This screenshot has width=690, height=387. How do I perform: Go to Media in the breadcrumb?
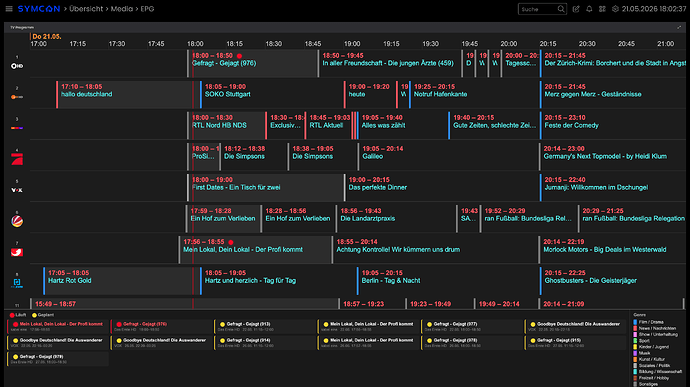point(121,9)
